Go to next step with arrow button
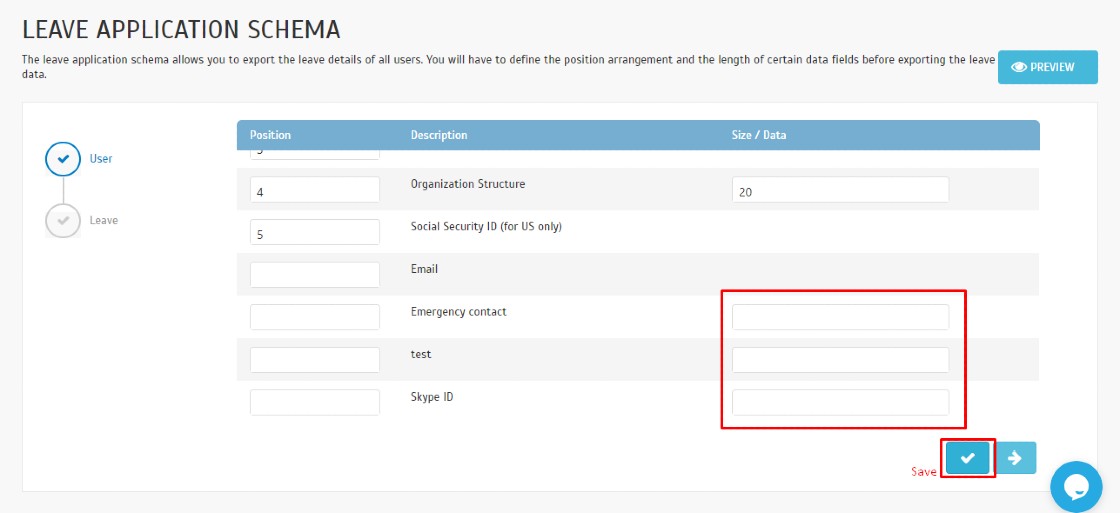Screen dimensions: 1120x513 (x=1015, y=457)
